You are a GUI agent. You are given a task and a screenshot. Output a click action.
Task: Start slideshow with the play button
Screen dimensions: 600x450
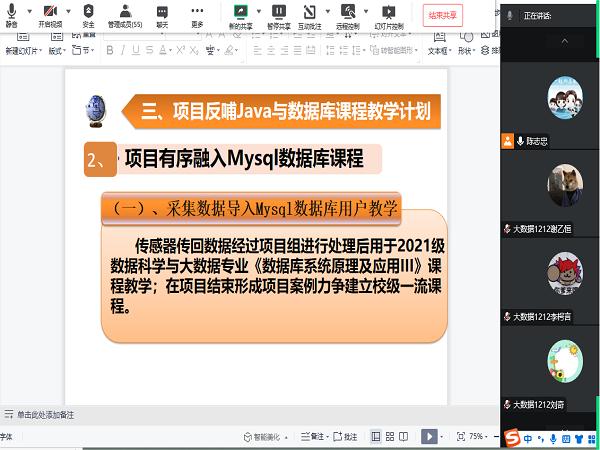[x=429, y=437]
